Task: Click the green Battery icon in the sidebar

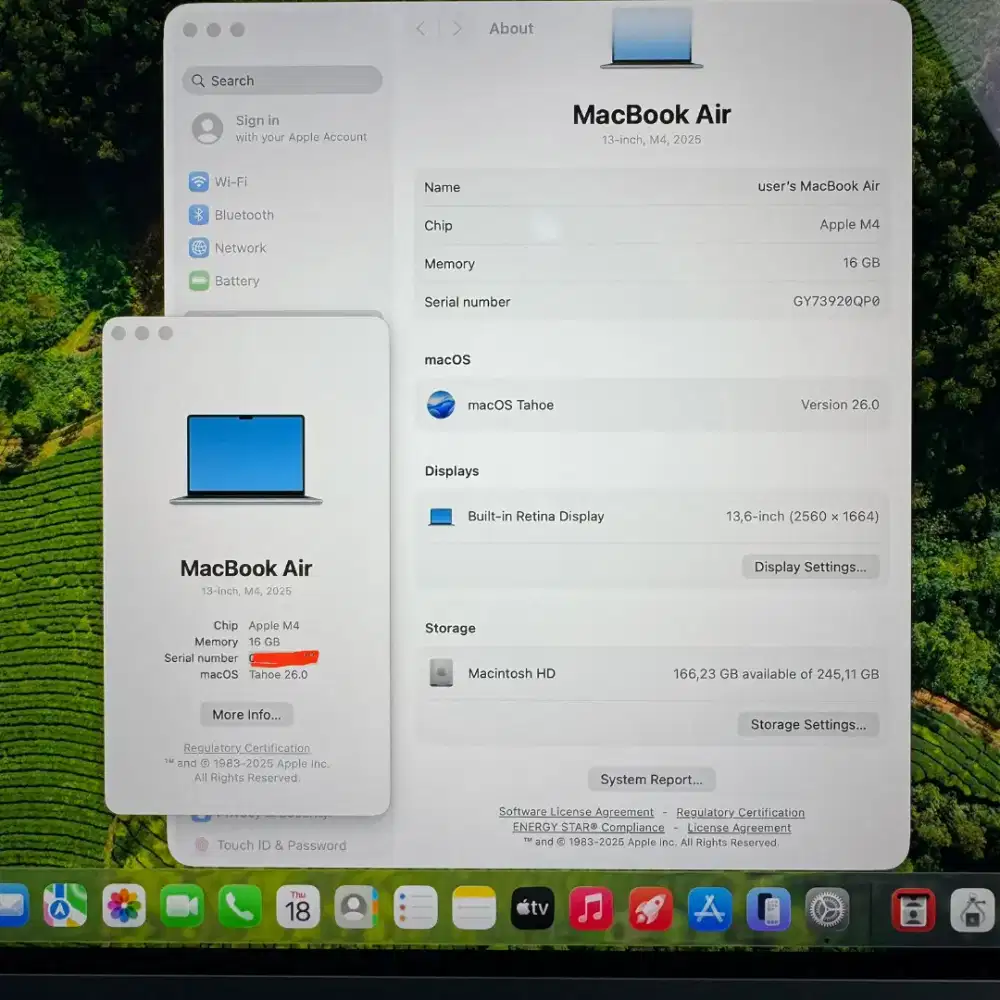Action: click(199, 281)
